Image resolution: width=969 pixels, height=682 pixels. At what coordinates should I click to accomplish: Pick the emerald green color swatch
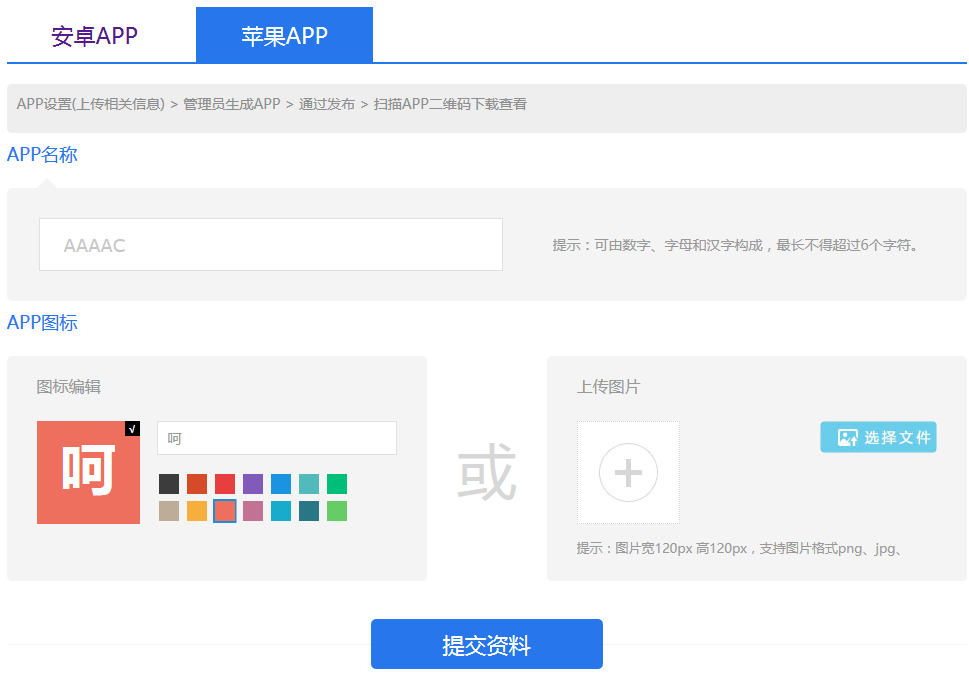pyautogui.click(x=337, y=484)
